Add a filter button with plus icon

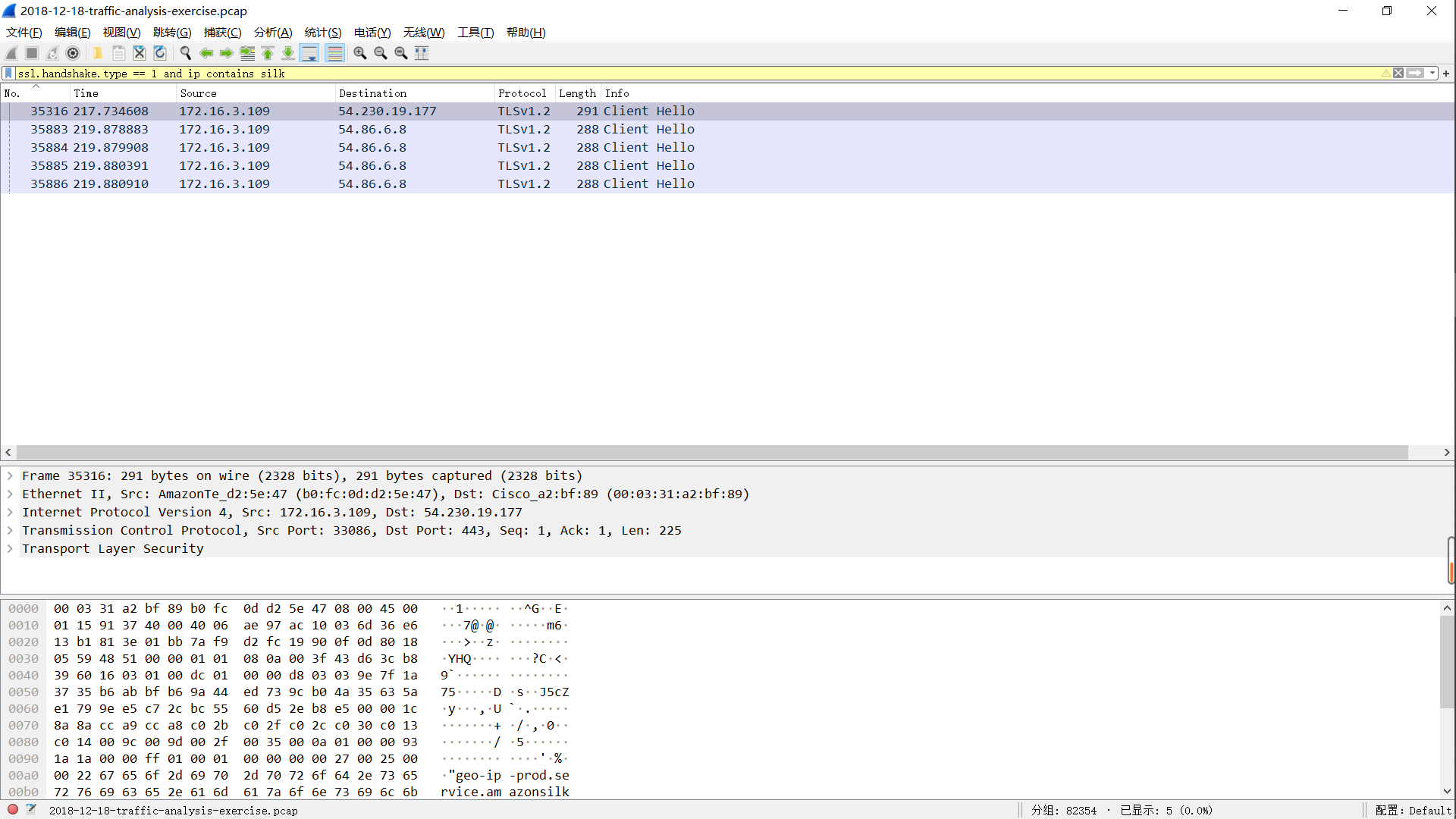point(1446,74)
